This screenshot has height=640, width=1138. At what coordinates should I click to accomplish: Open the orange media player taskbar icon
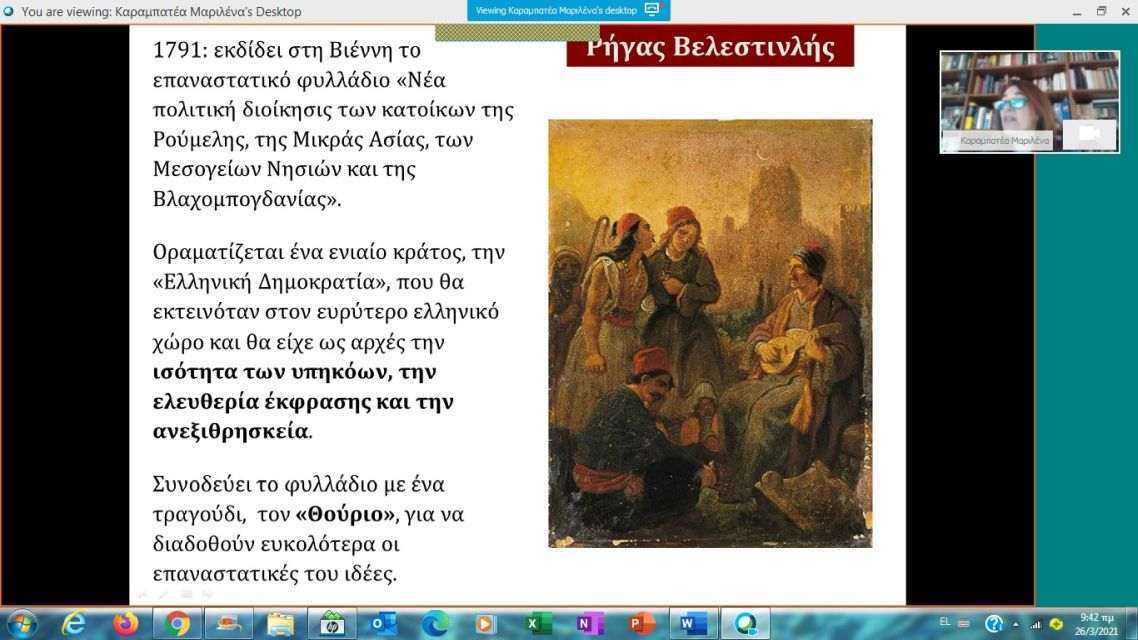[x=486, y=624]
